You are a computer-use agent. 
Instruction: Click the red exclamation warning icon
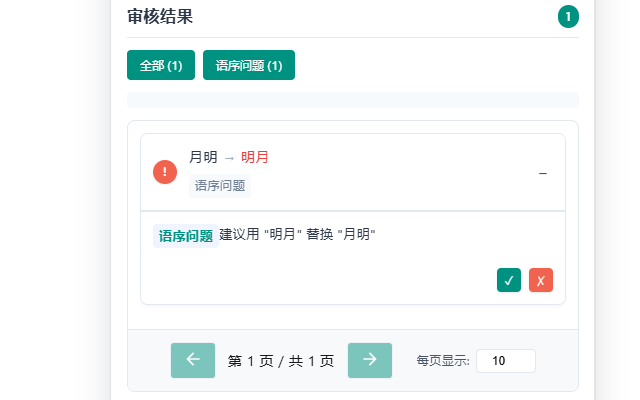[x=165, y=172]
